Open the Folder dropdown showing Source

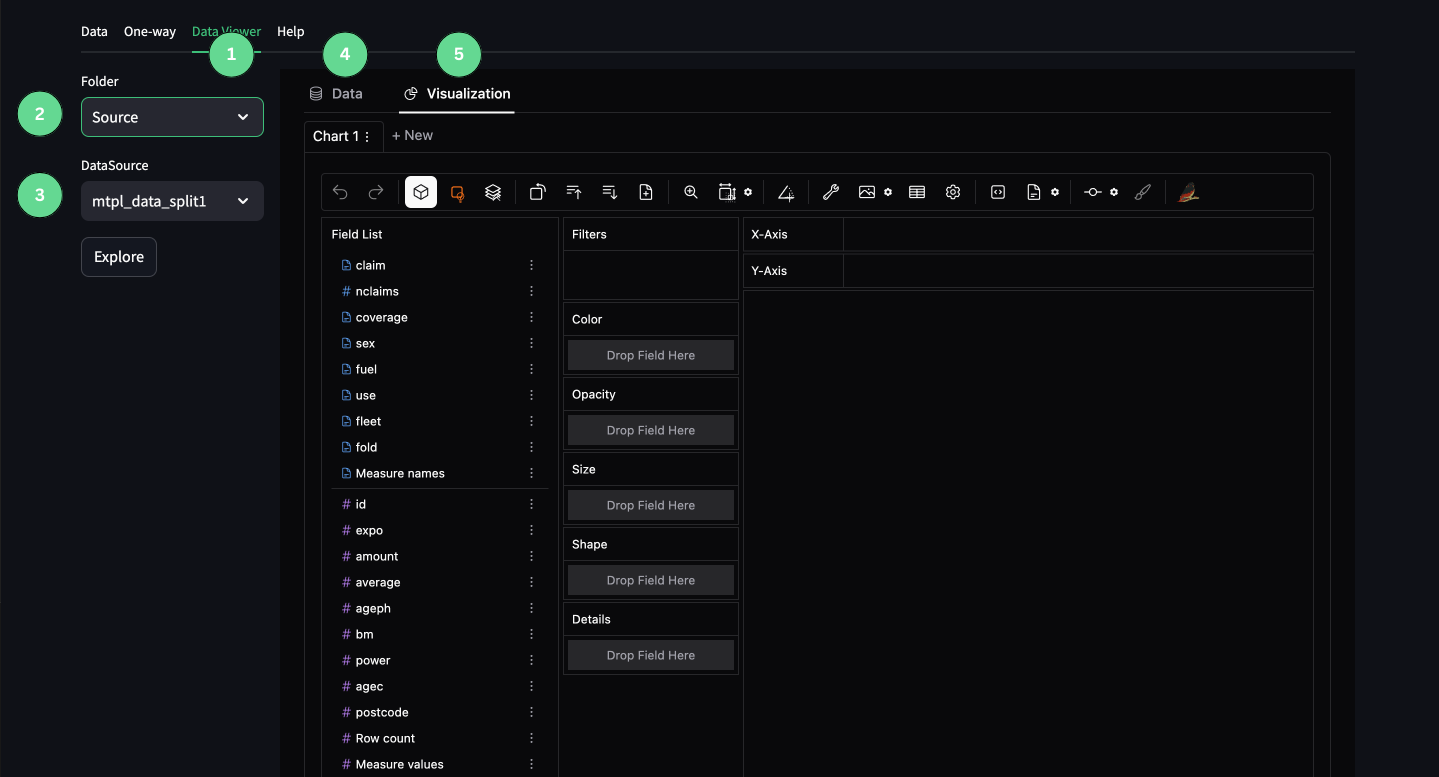[172, 117]
